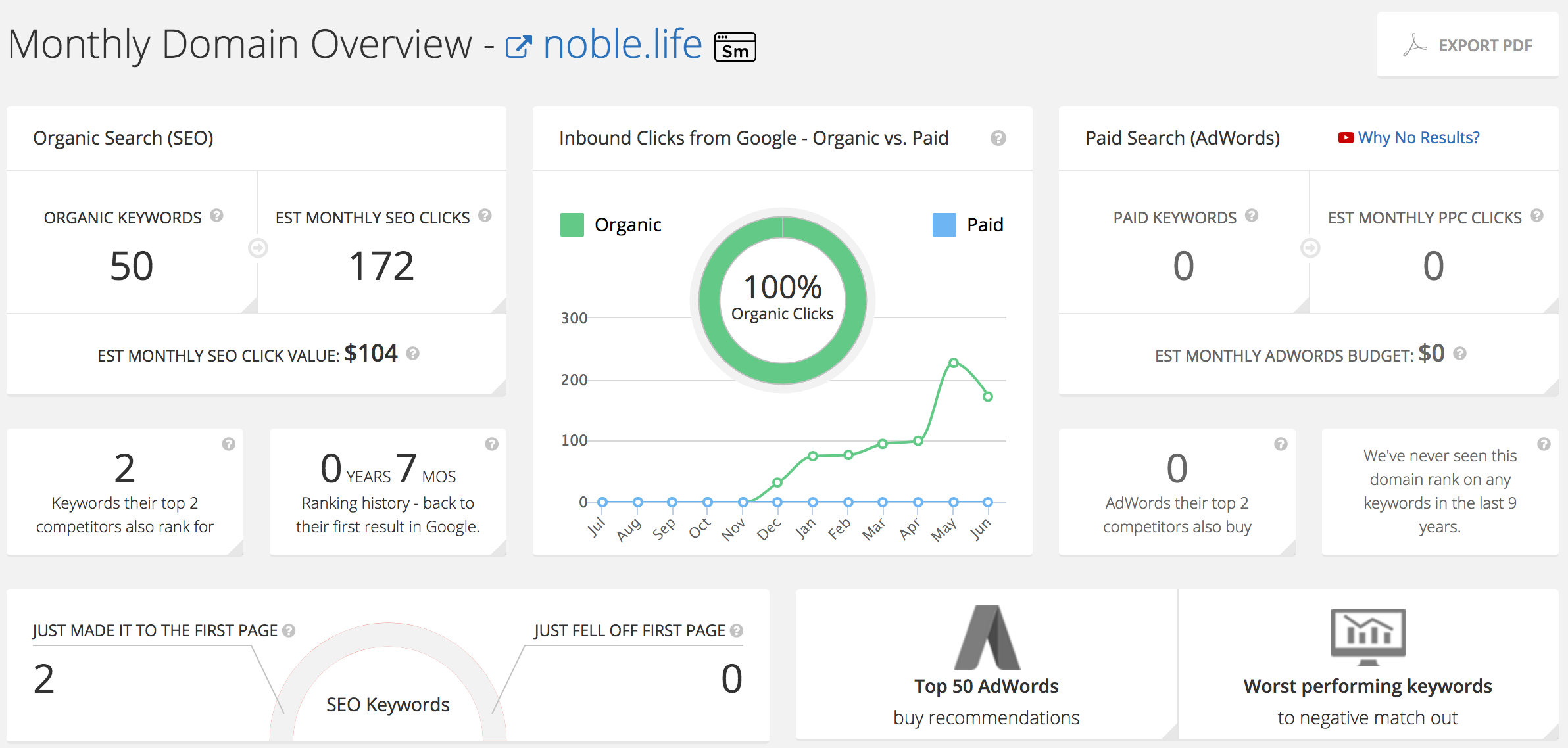Screen dimensions: 1568x748
Task: Select the May peak point on organic line
Action: click(x=953, y=363)
